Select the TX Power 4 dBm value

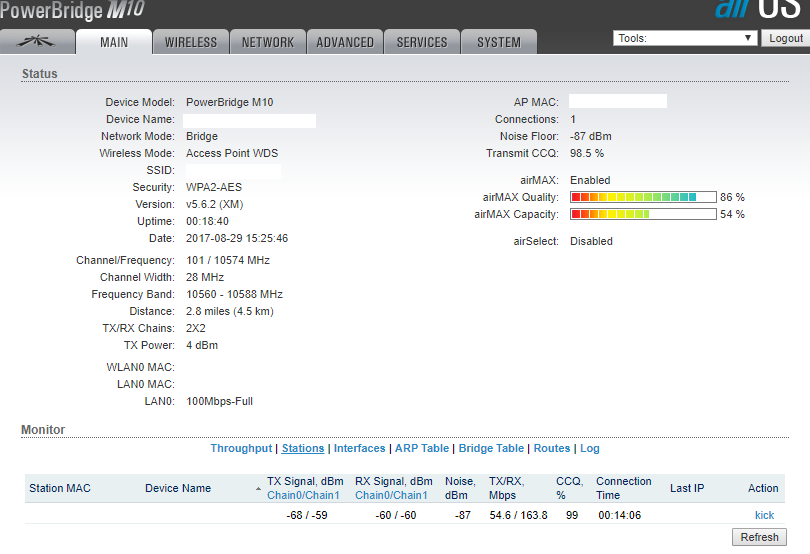(202, 345)
